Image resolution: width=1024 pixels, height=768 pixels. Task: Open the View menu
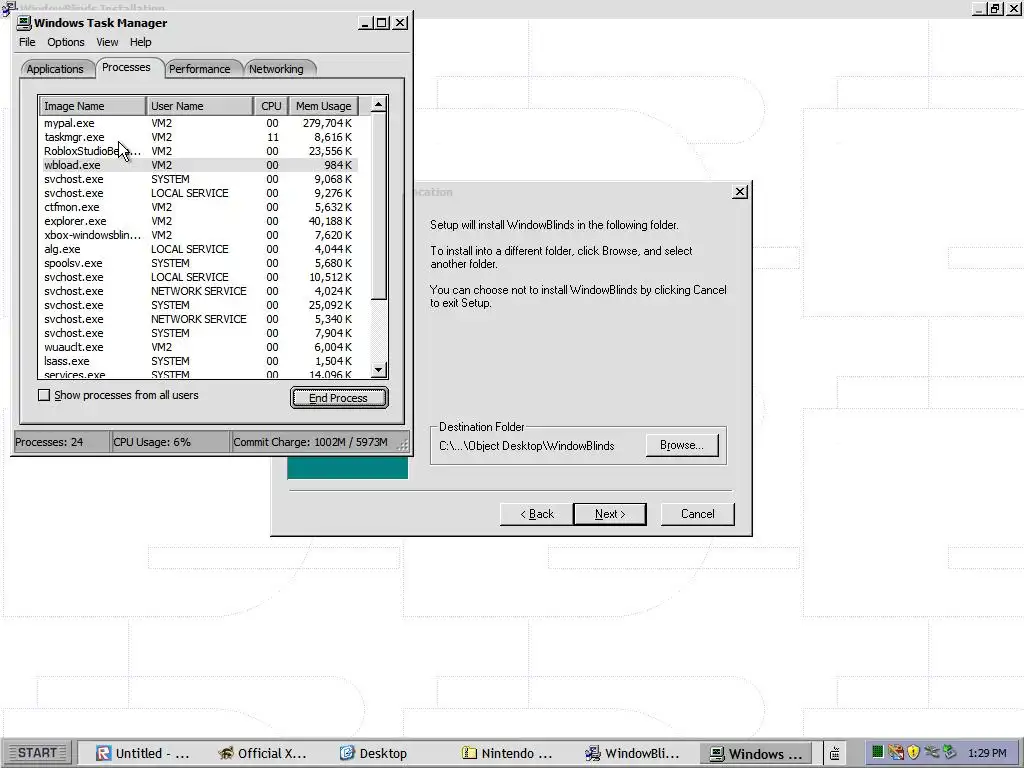107,42
